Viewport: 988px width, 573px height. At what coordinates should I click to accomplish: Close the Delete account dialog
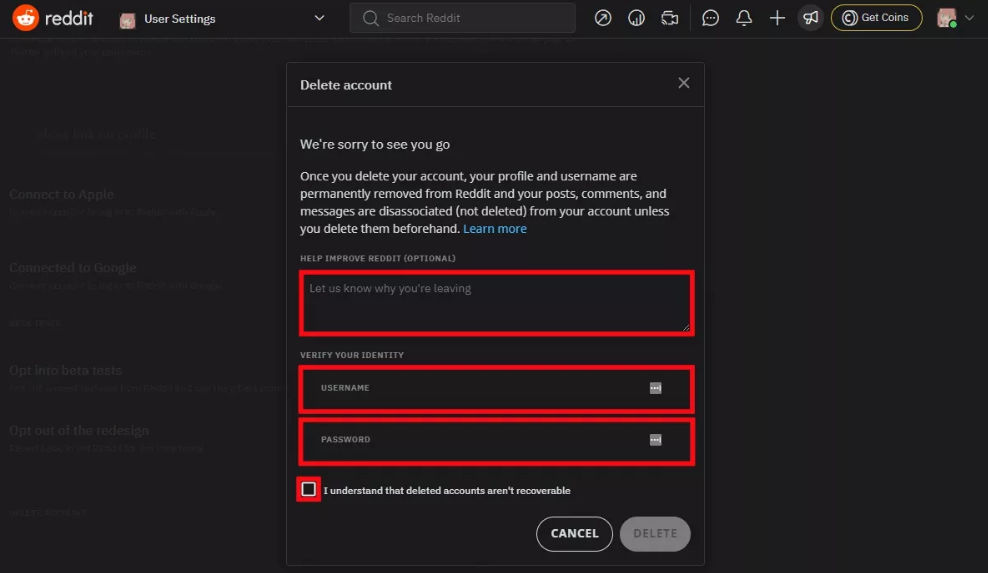[684, 83]
